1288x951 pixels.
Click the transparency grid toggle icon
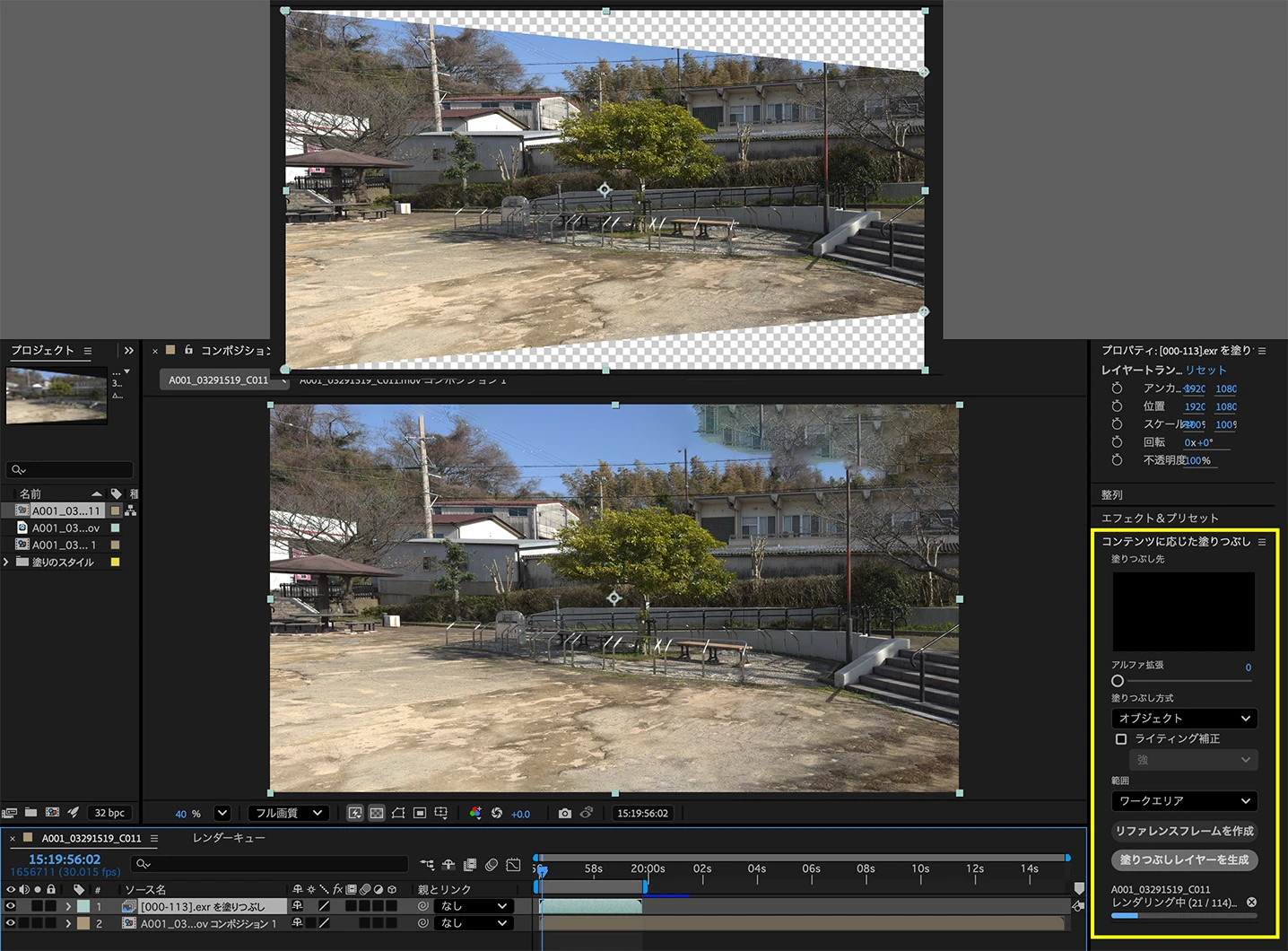[377, 813]
